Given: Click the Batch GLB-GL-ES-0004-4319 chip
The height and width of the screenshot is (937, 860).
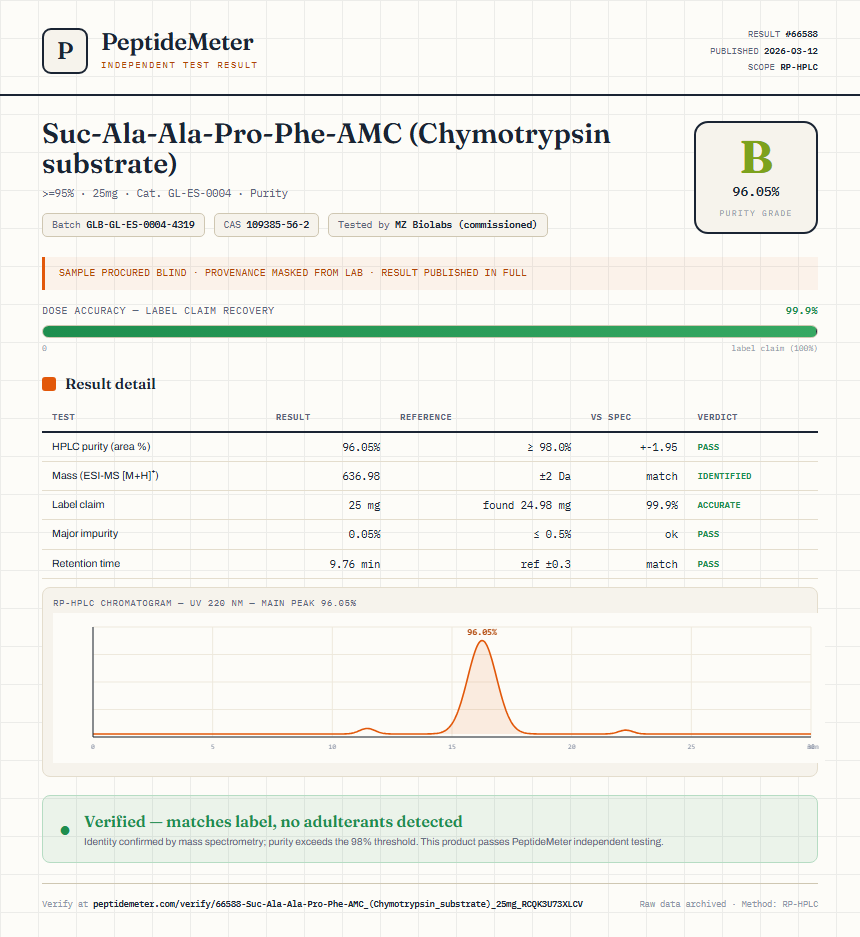Looking at the screenshot, I should click(123, 225).
